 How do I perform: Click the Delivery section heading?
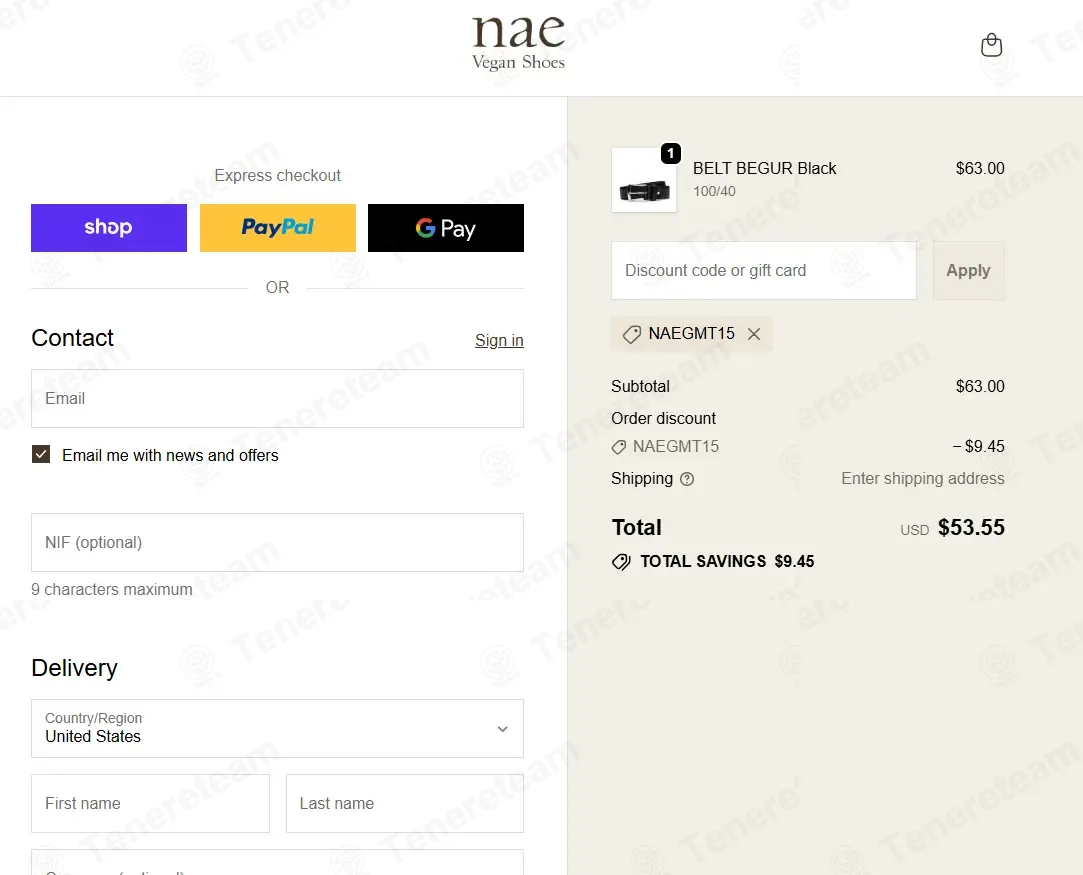(75, 668)
